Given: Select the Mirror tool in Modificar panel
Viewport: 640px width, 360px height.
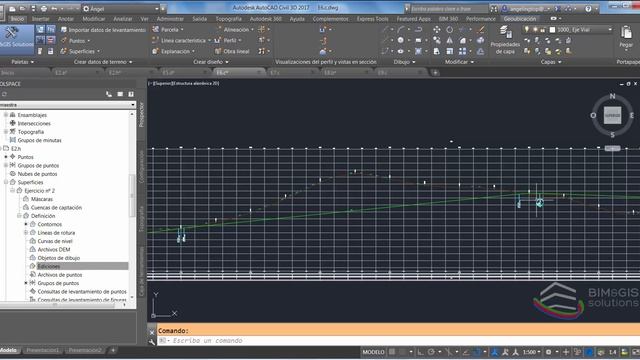Looking at the screenshot, I should [449, 40].
